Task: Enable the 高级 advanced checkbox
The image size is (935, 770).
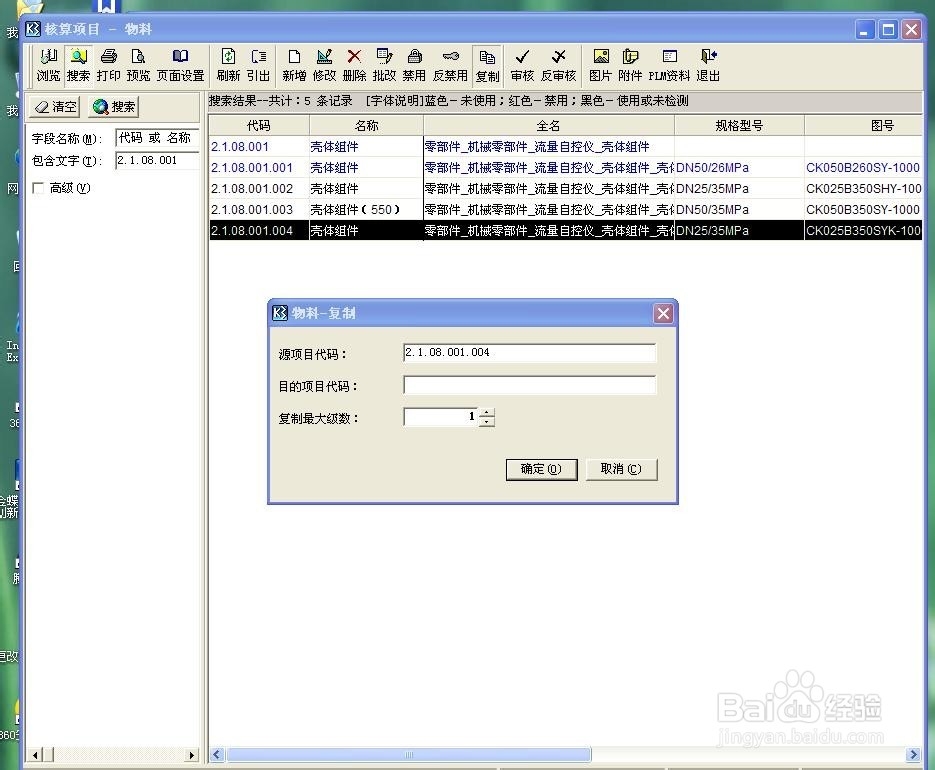Action: tap(38, 188)
